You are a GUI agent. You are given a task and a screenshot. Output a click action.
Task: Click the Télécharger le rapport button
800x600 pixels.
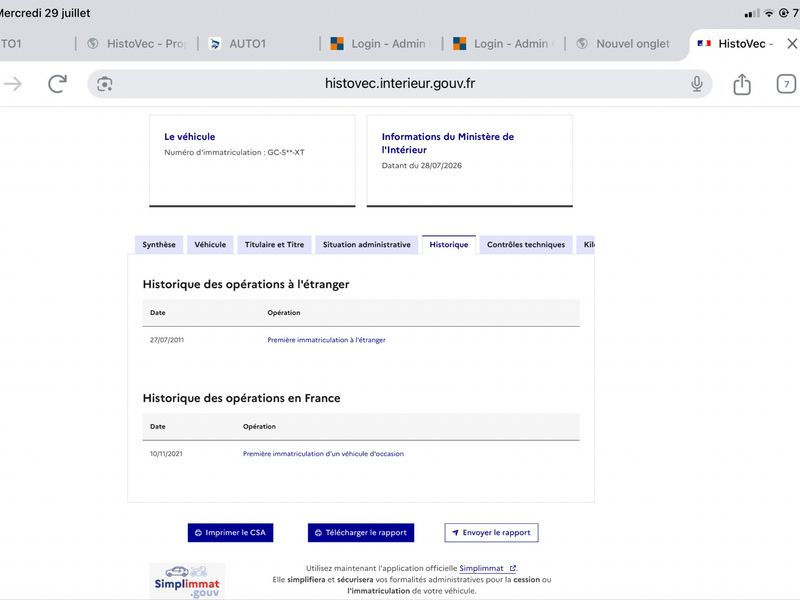point(361,533)
